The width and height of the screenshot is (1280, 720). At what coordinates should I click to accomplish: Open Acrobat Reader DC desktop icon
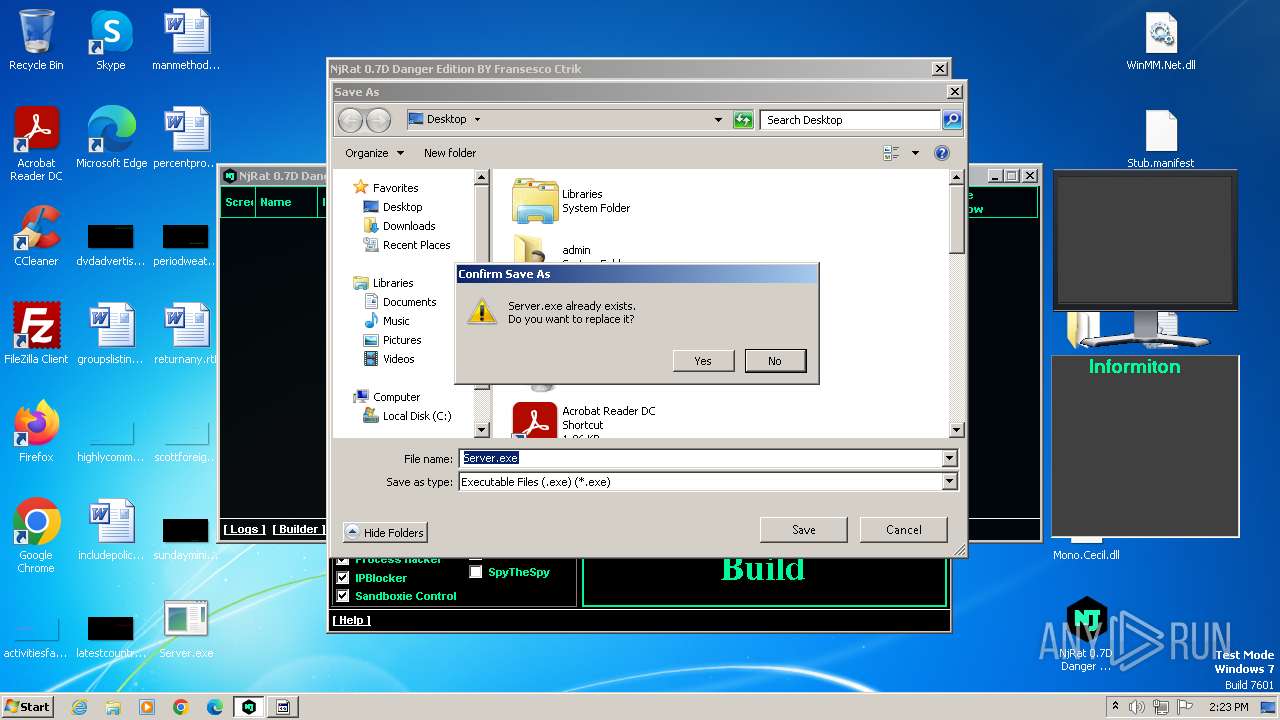pyautogui.click(x=36, y=144)
